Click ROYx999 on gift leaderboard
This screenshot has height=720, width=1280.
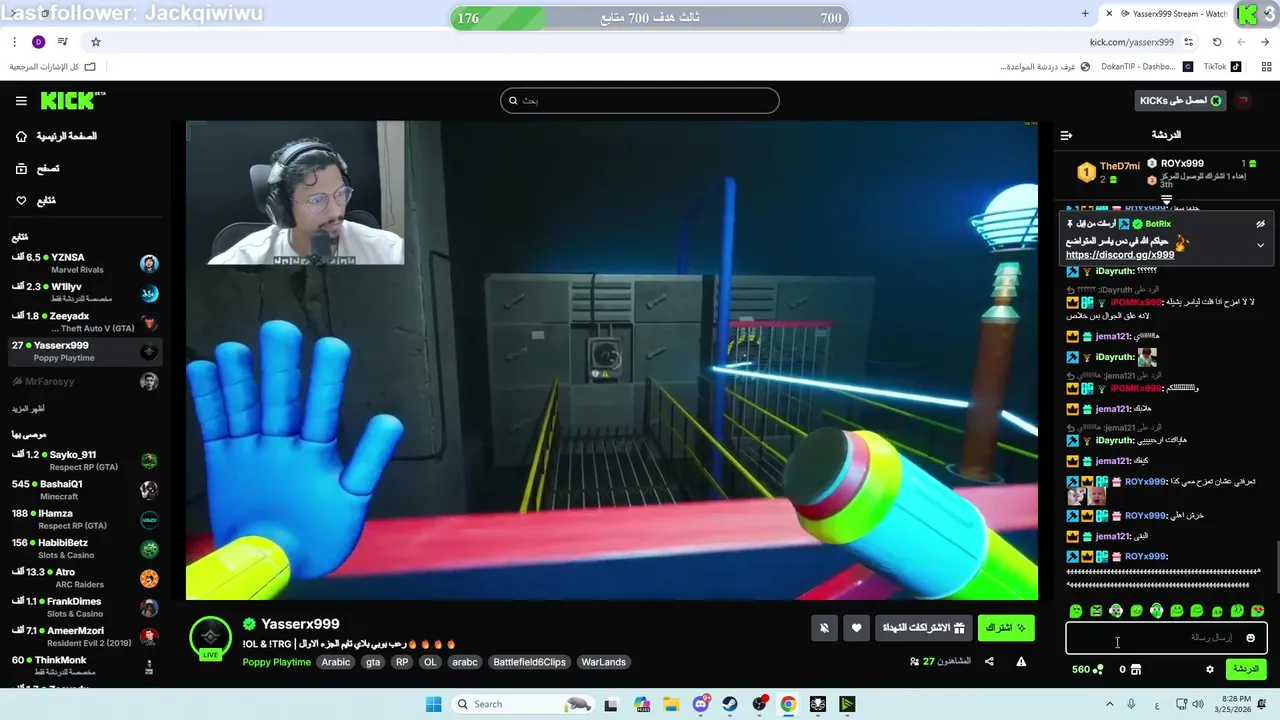point(1182,163)
